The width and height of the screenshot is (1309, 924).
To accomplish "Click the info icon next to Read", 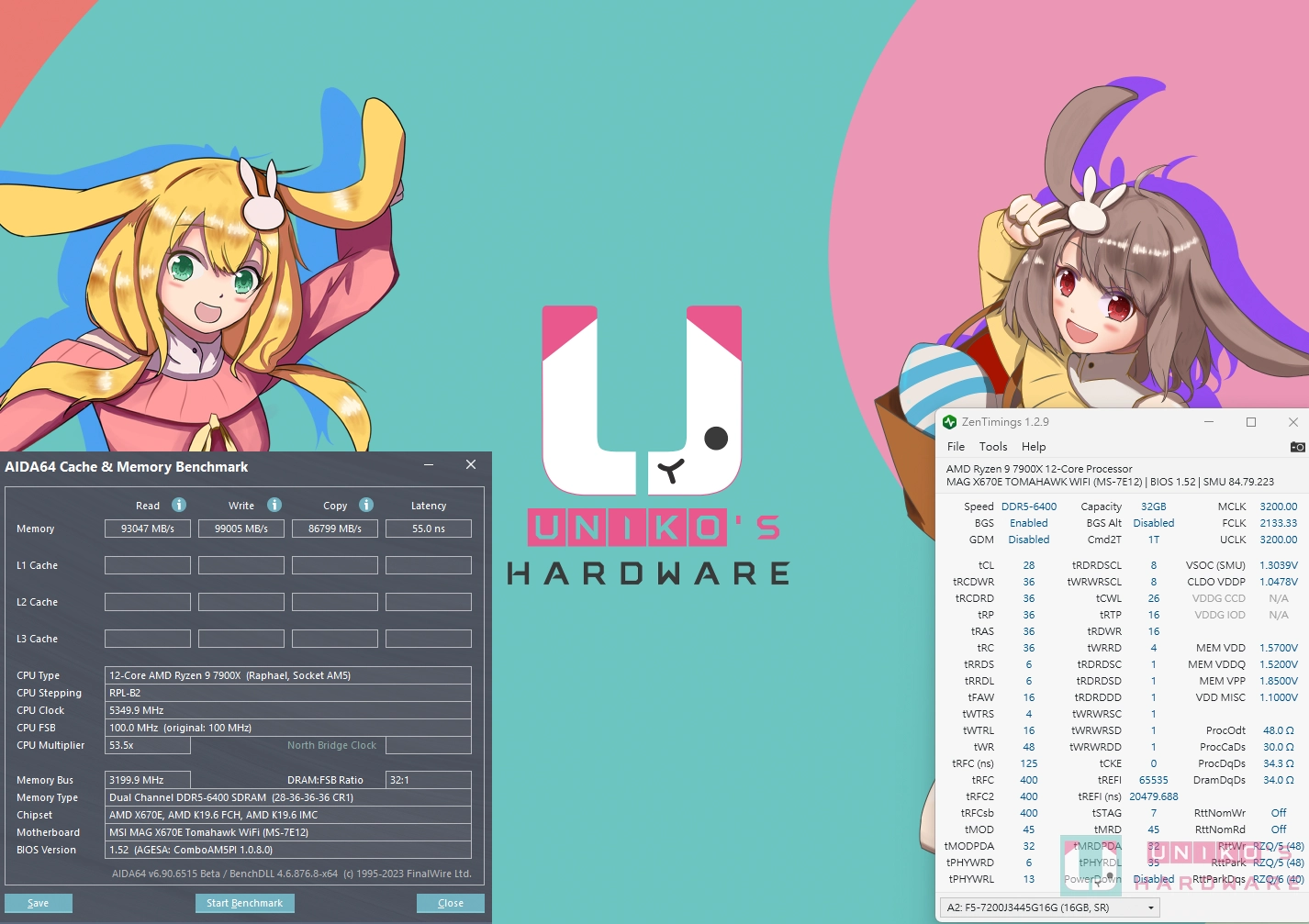I will pos(179,505).
